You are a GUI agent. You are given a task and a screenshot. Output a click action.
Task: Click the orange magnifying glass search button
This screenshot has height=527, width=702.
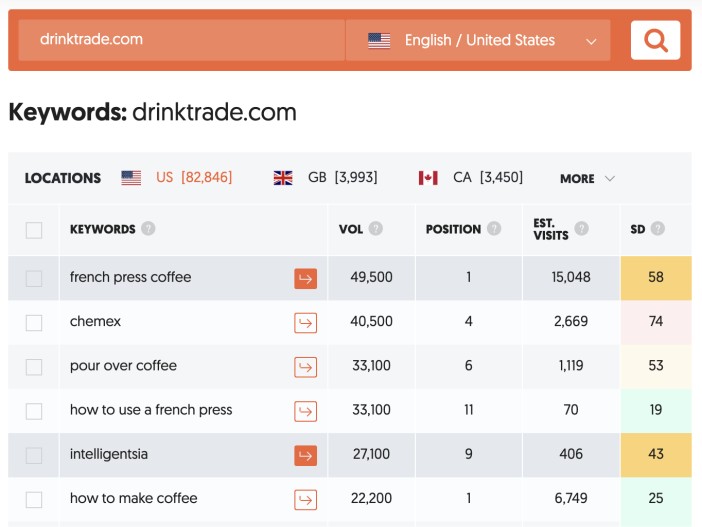point(655,40)
